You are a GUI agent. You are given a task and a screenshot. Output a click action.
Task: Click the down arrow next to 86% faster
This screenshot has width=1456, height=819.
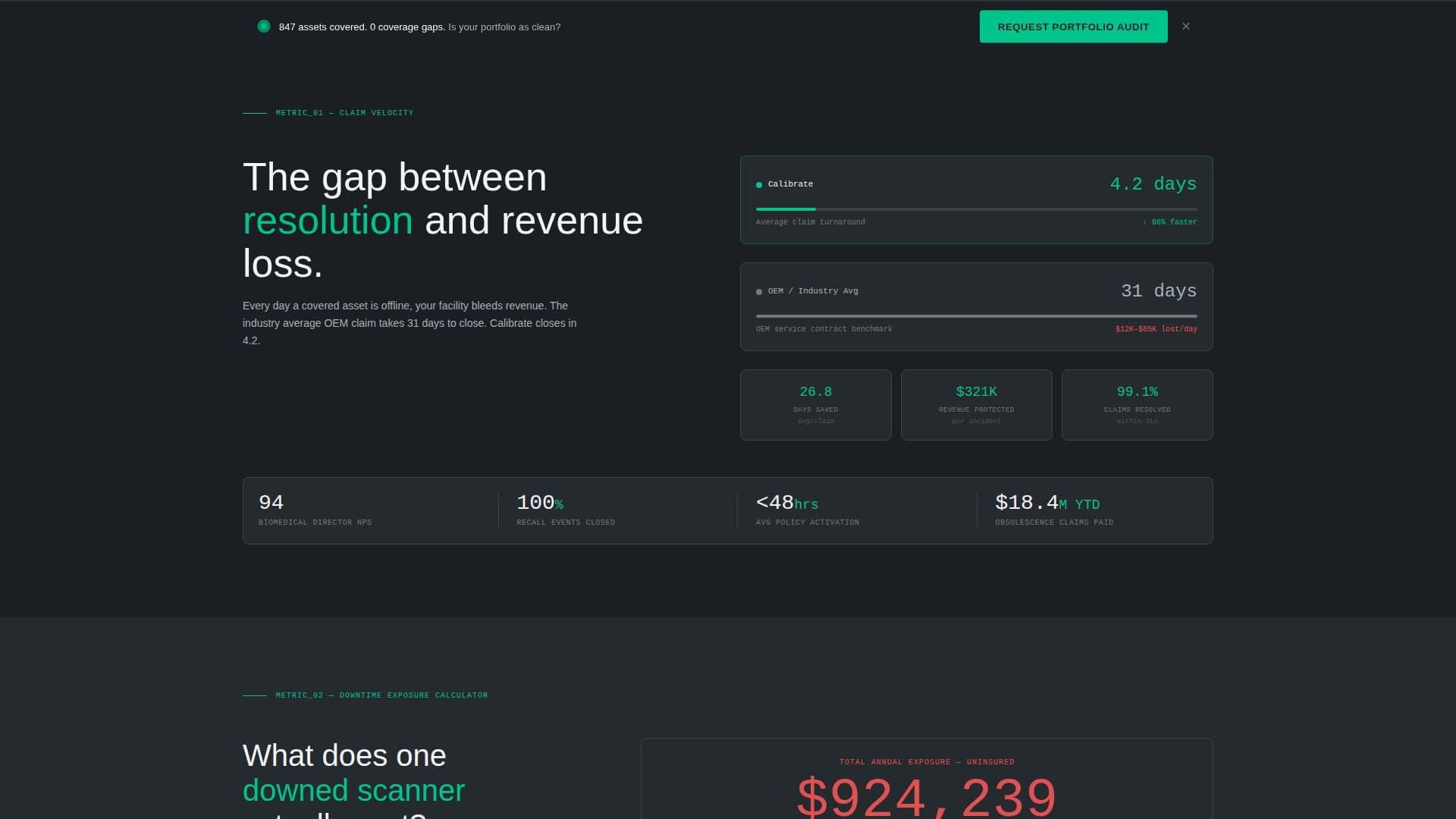coord(1144,221)
